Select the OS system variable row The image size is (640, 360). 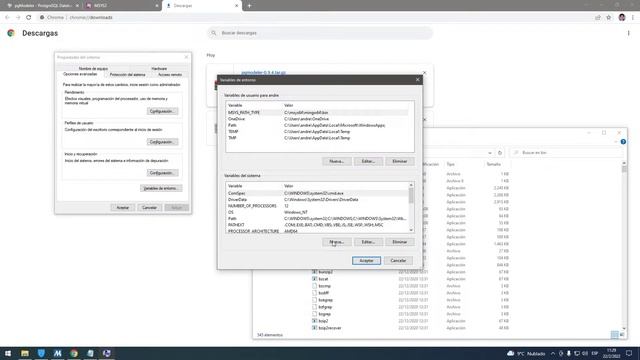(317, 212)
